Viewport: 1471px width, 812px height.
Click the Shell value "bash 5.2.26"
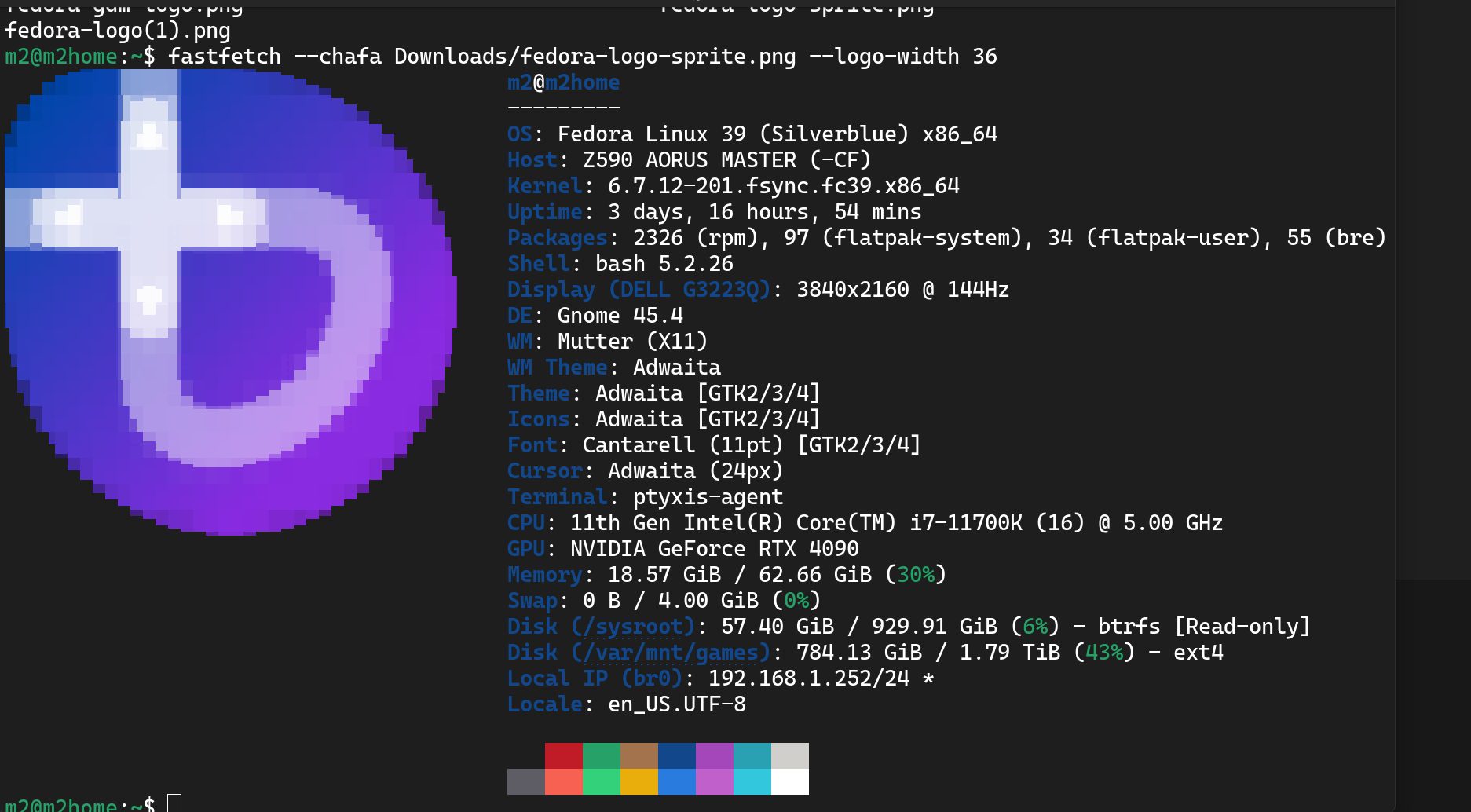pos(664,264)
